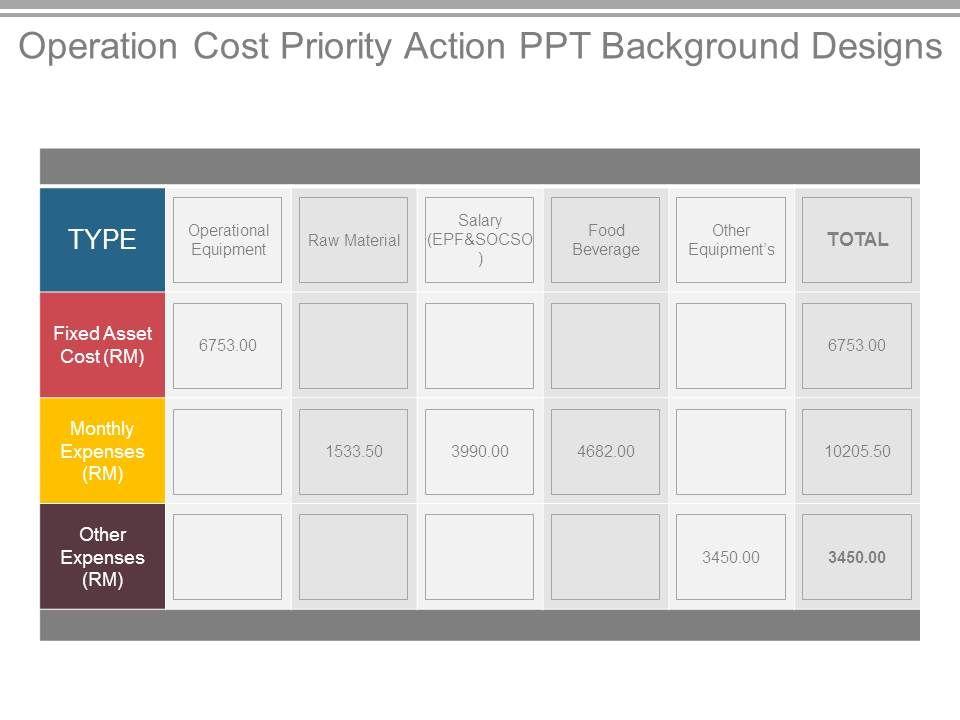Select the Other Expenses (RM) row label
The height and width of the screenshot is (720, 960).
(102, 557)
